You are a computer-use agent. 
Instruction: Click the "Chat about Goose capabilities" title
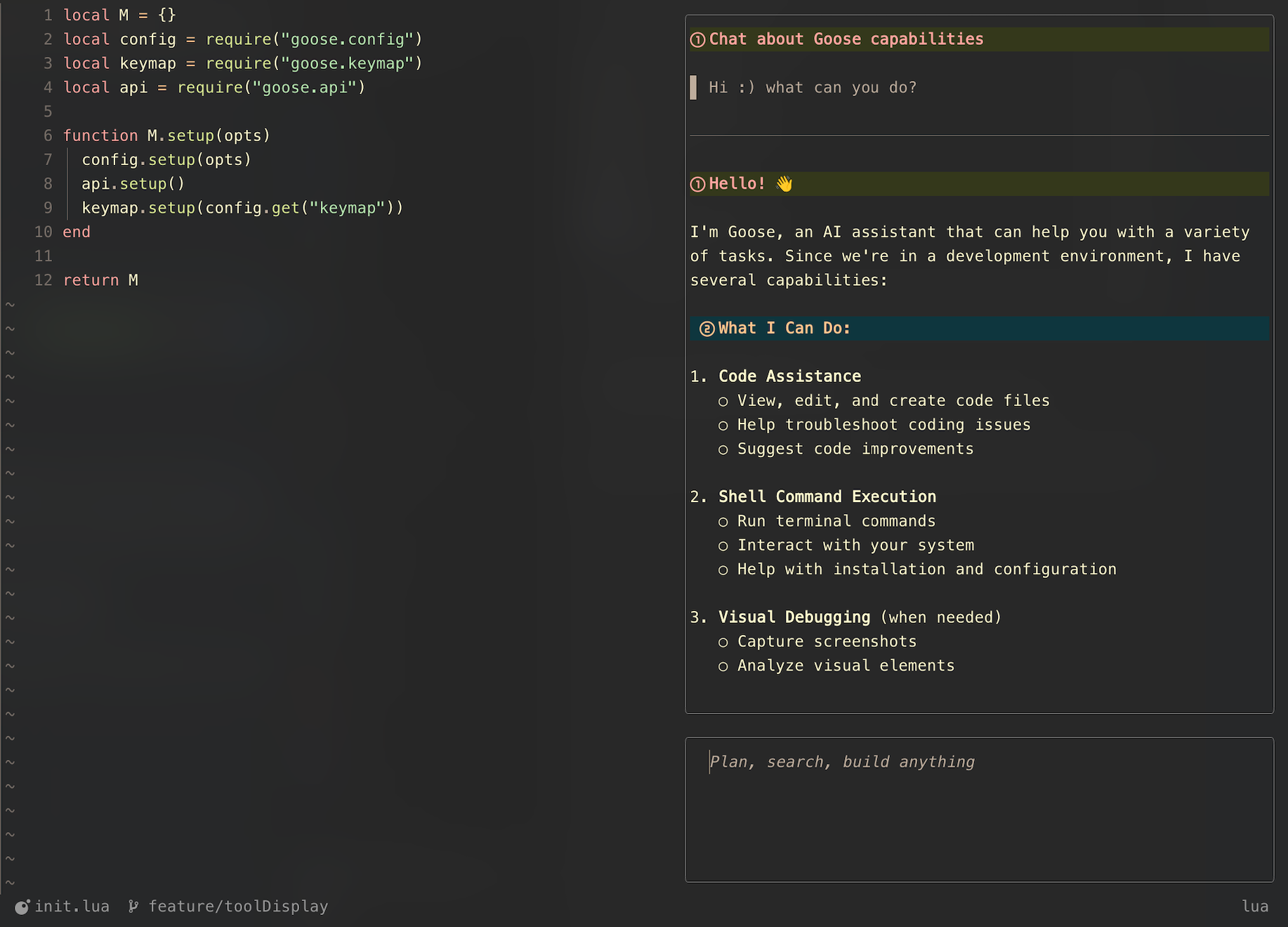point(846,39)
